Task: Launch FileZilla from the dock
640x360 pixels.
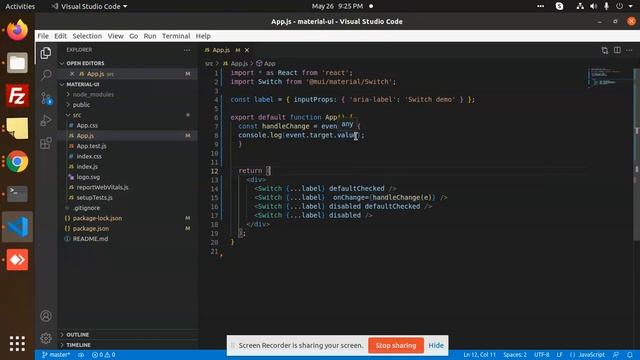Action: pos(17,96)
